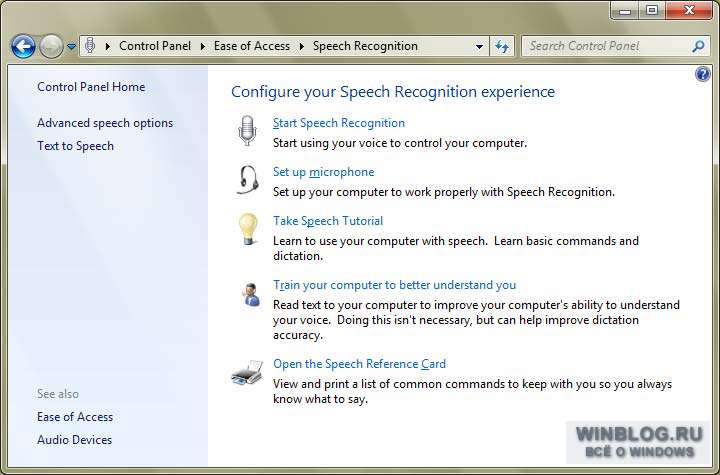Click the text 'Start using your voice to control your computer.'
Image resolution: width=720 pixels, height=475 pixels.
click(399, 143)
